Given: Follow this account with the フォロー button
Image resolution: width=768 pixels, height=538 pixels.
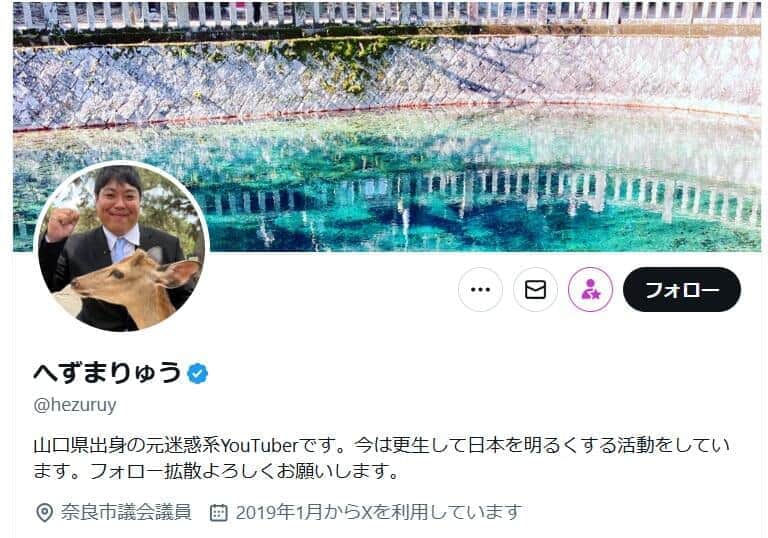Looking at the screenshot, I should [682, 289].
